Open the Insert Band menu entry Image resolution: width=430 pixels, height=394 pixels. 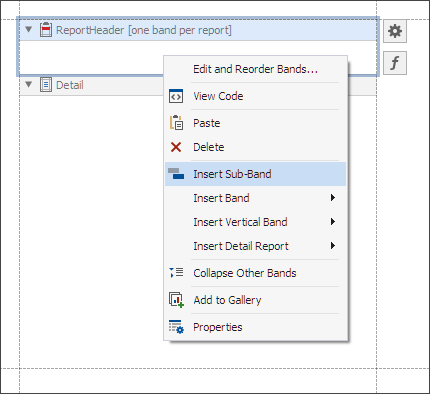(256, 198)
